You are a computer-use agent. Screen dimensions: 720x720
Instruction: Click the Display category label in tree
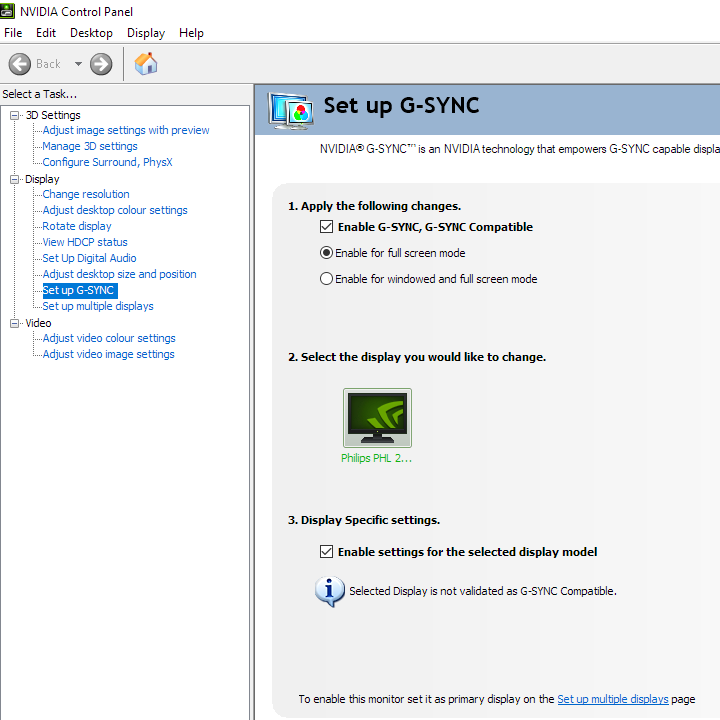(x=42, y=179)
